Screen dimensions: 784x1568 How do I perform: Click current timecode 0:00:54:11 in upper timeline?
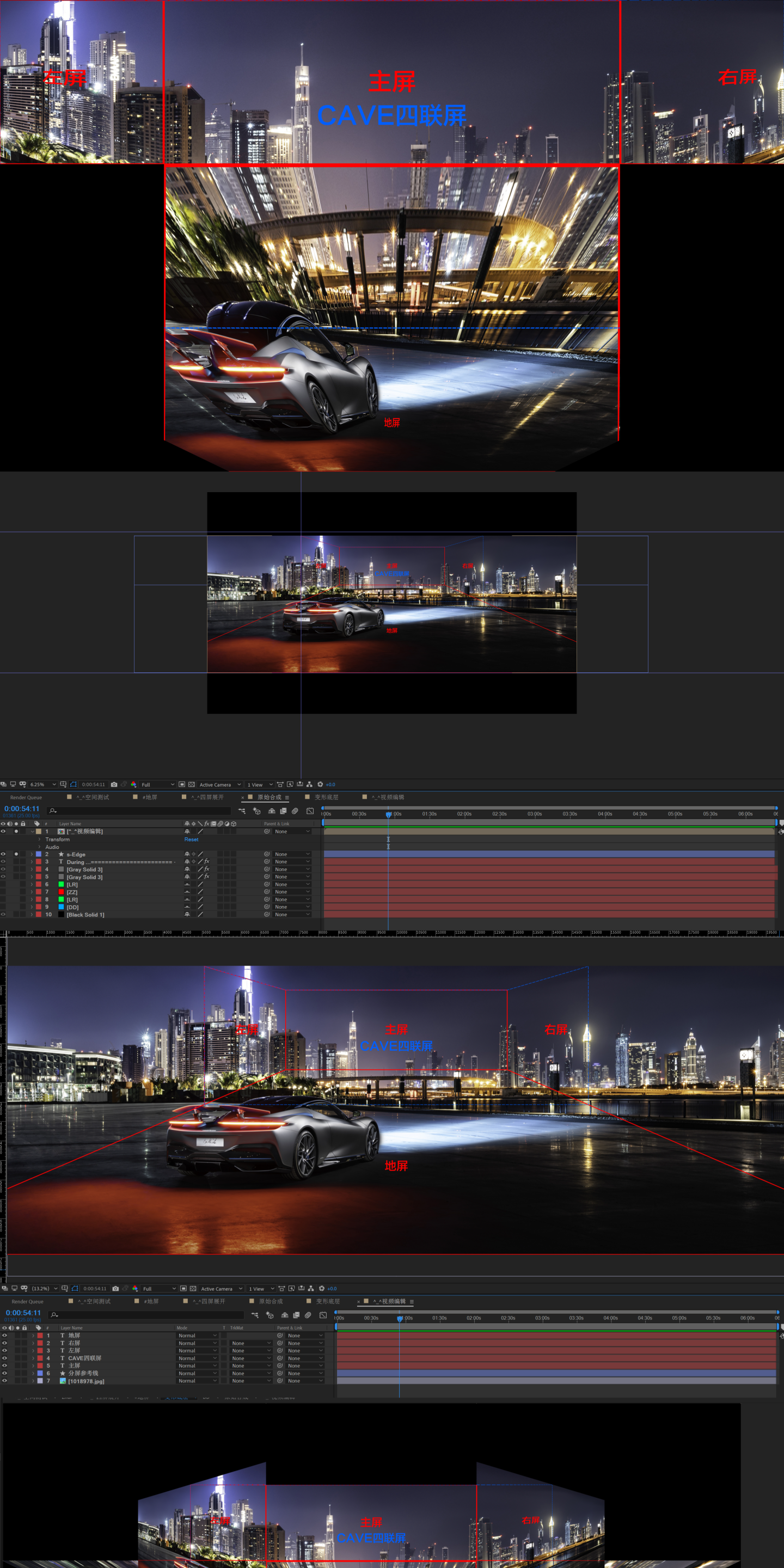coord(22,809)
